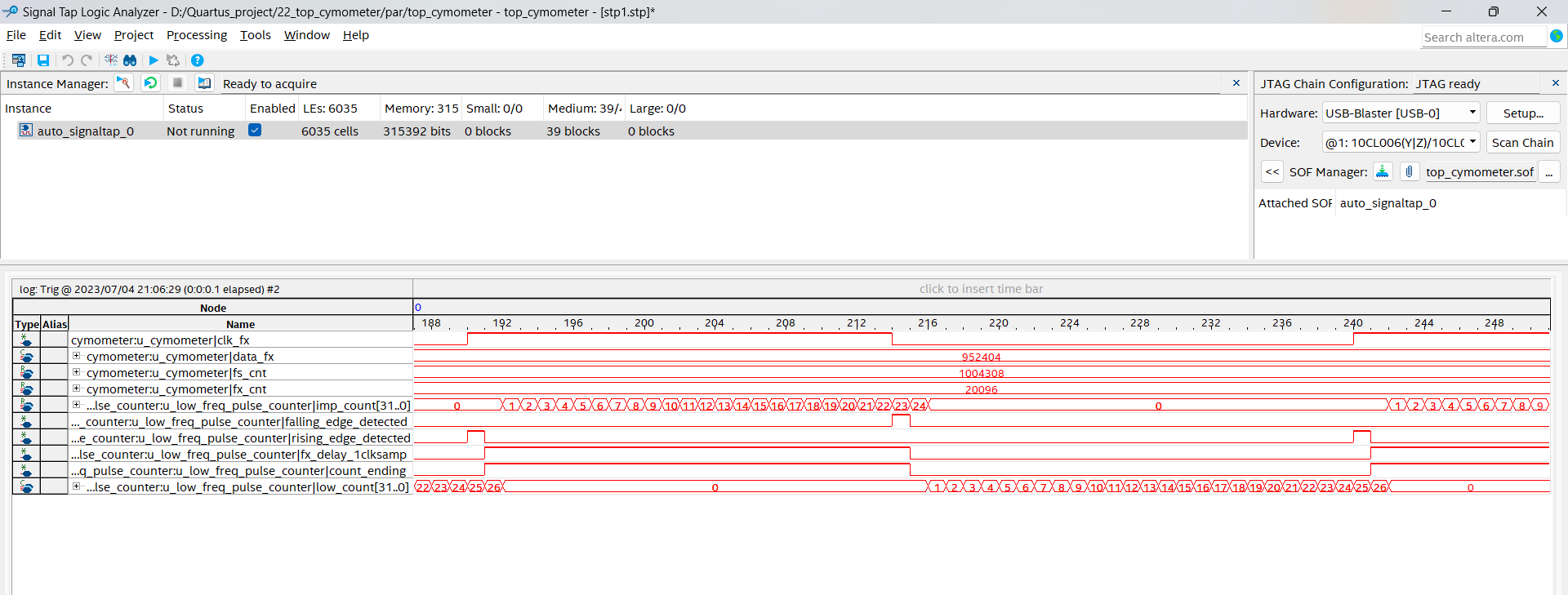Close the JTAG Chain Configuration panel
The height and width of the screenshot is (595, 1568).
pos(1556,83)
